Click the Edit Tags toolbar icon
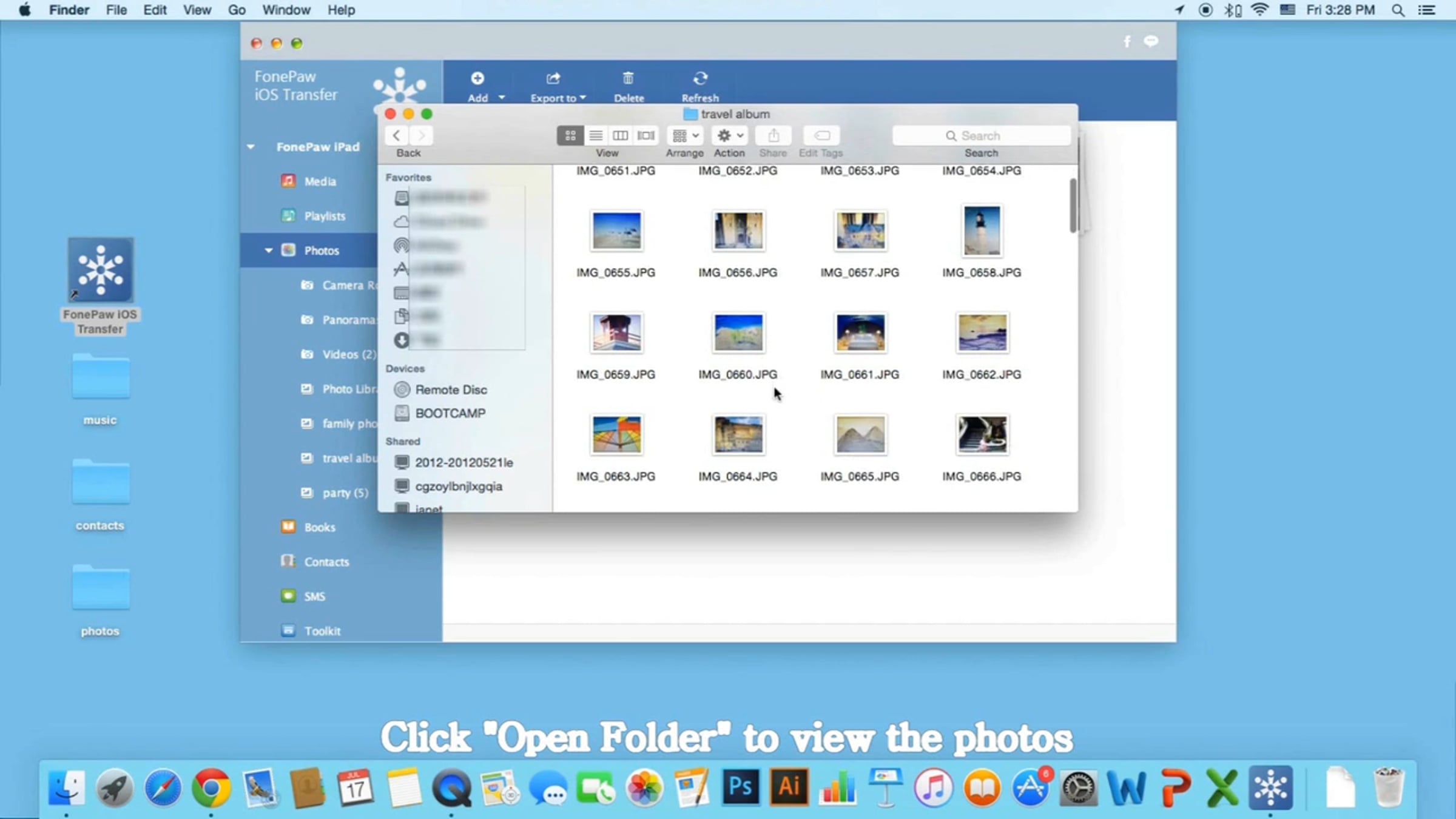The image size is (1456, 819). (821, 135)
